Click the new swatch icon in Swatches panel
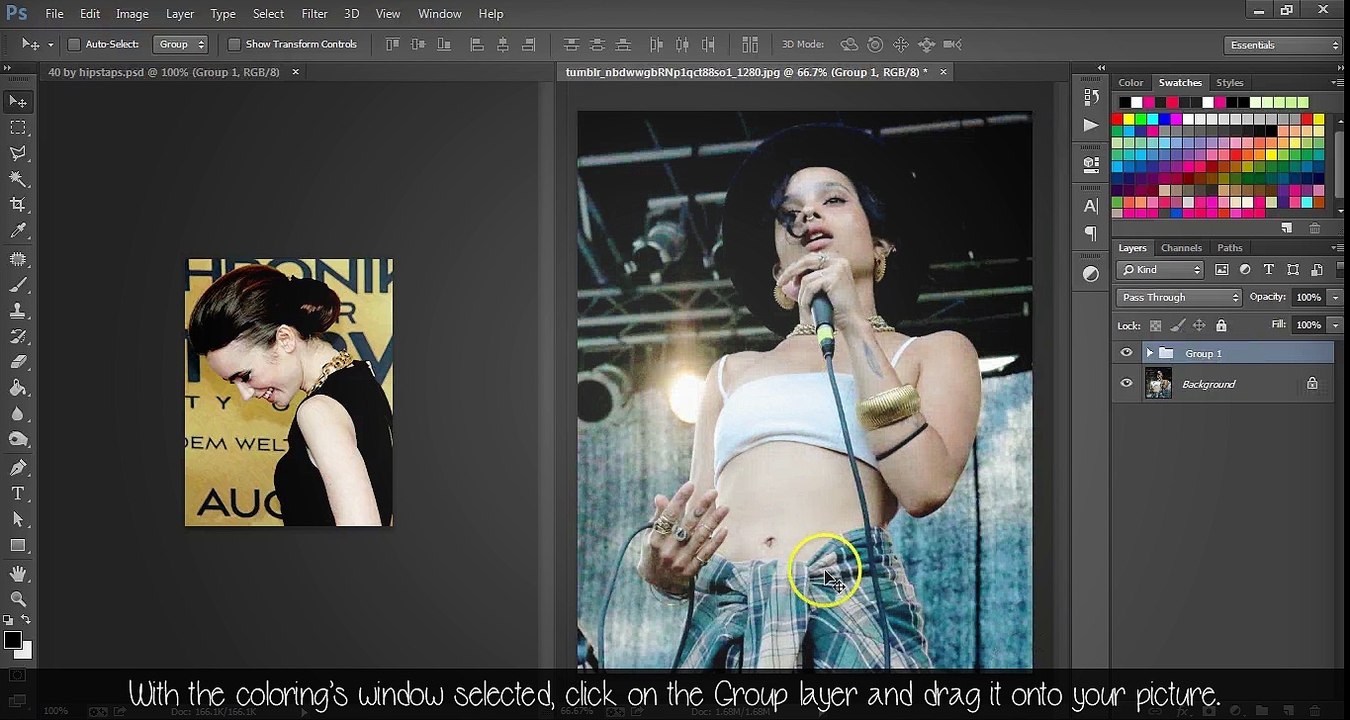Image resolution: width=1350 pixels, height=720 pixels. tap(1287, 228)
